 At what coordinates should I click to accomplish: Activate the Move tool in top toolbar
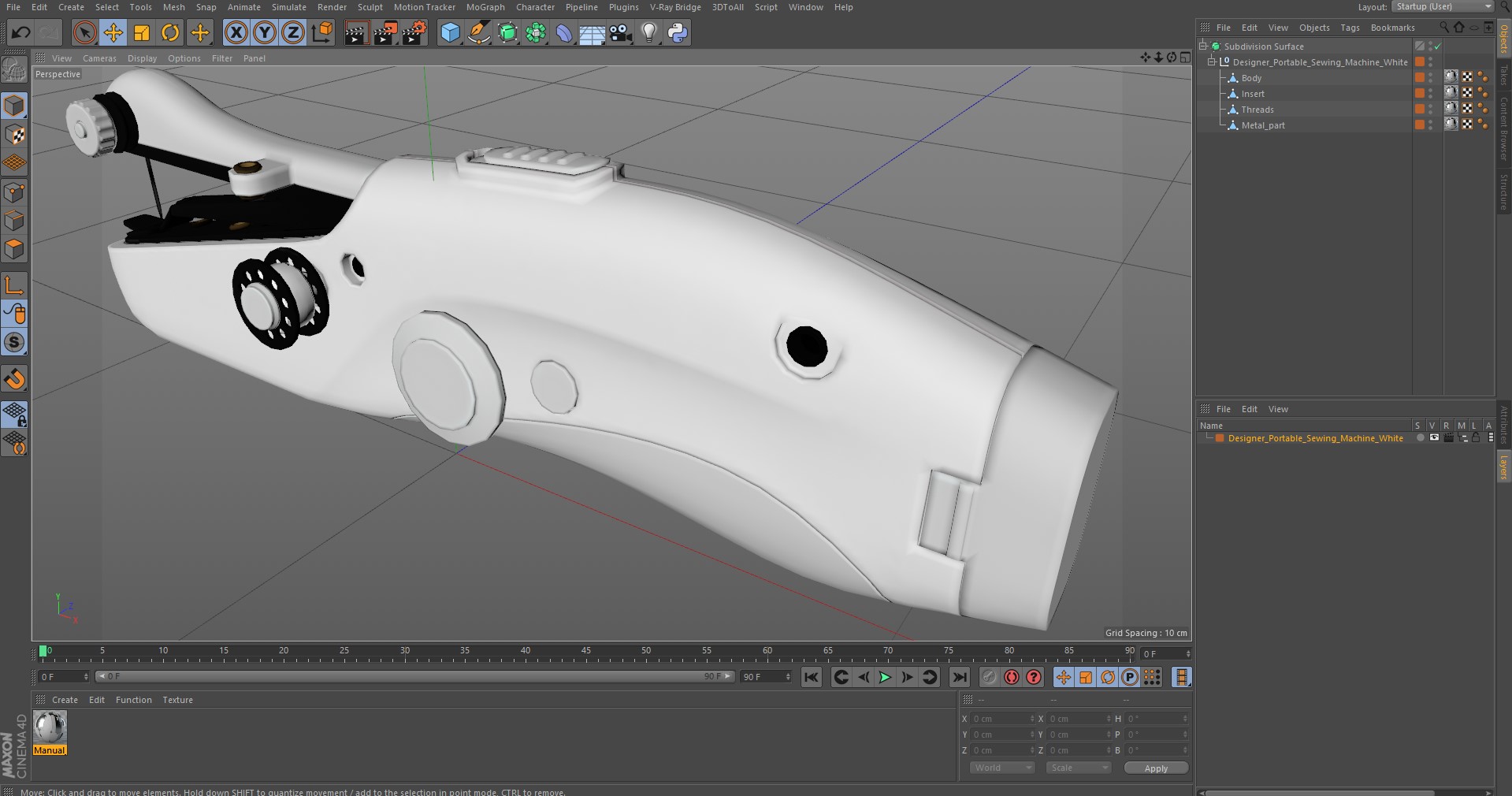pos(113,32)
